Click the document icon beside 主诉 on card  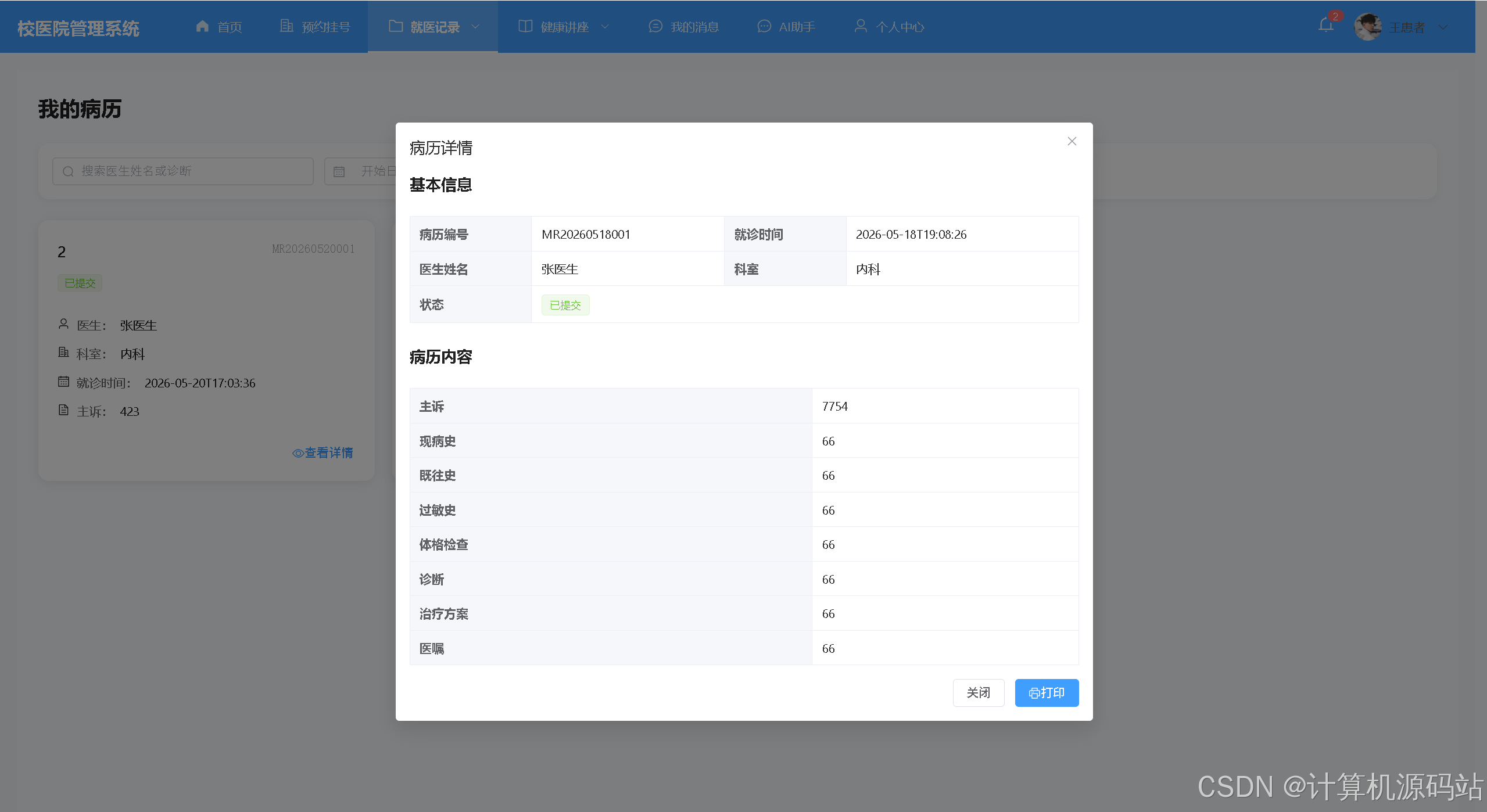pyautogui.click(x=63, y=410)
